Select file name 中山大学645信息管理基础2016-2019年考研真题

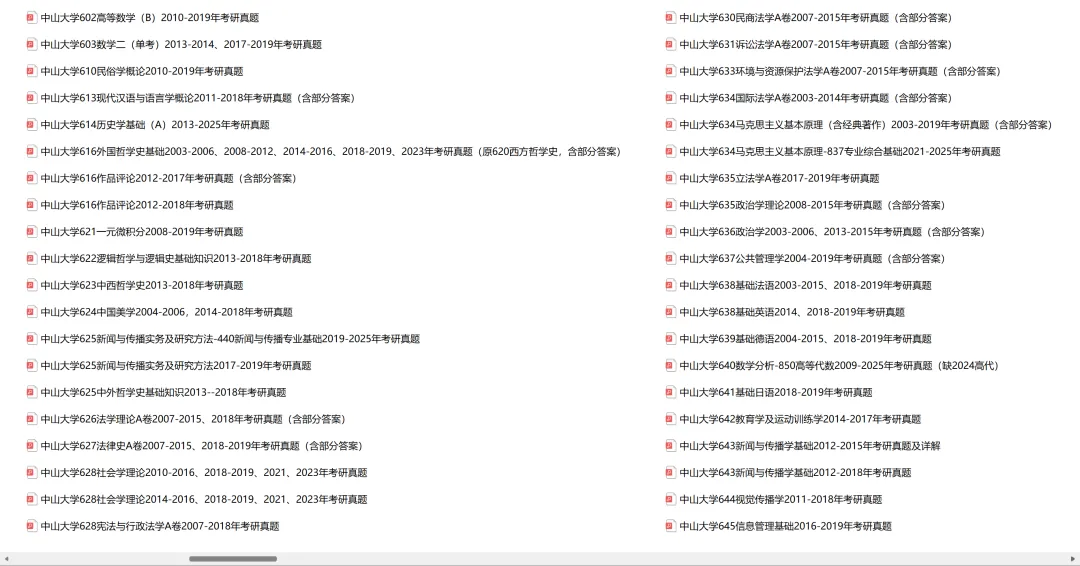(786, 526)
